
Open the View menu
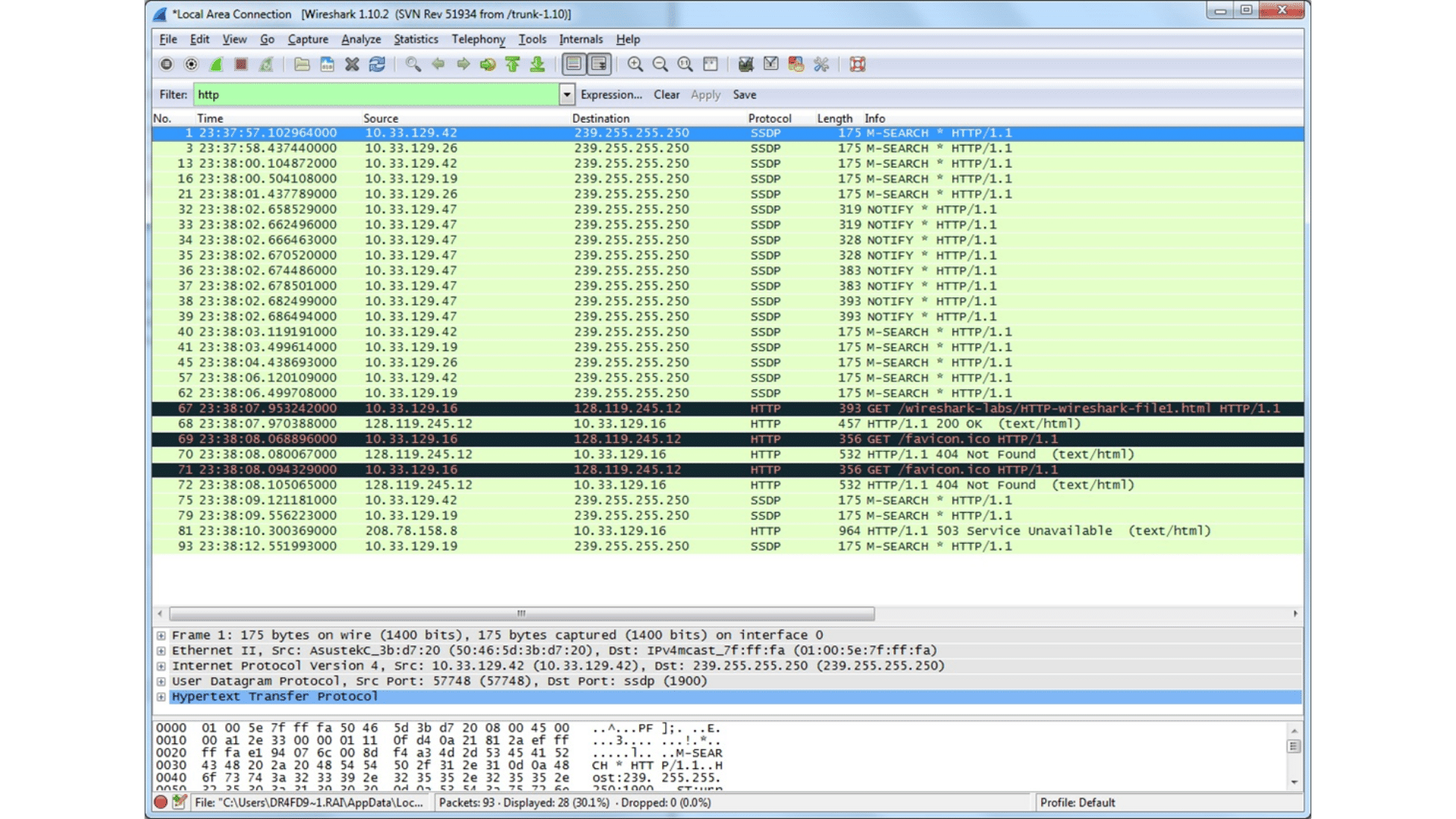point(234,39)
